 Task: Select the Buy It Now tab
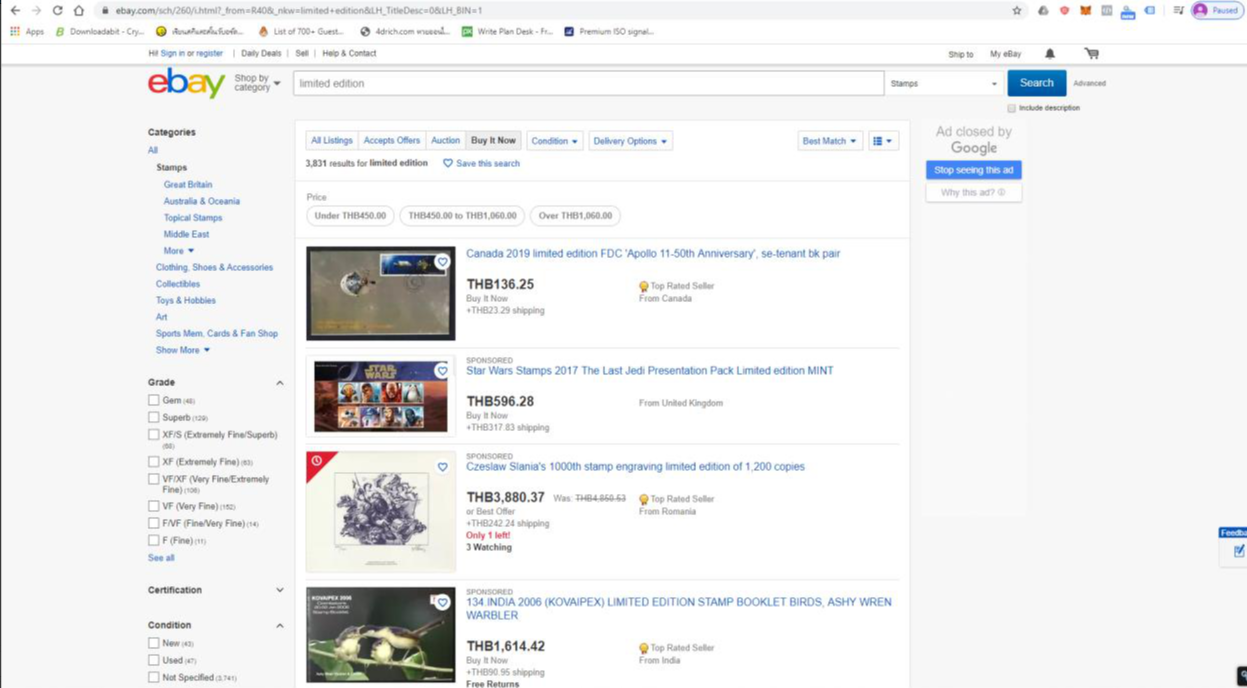click(493, 141)
